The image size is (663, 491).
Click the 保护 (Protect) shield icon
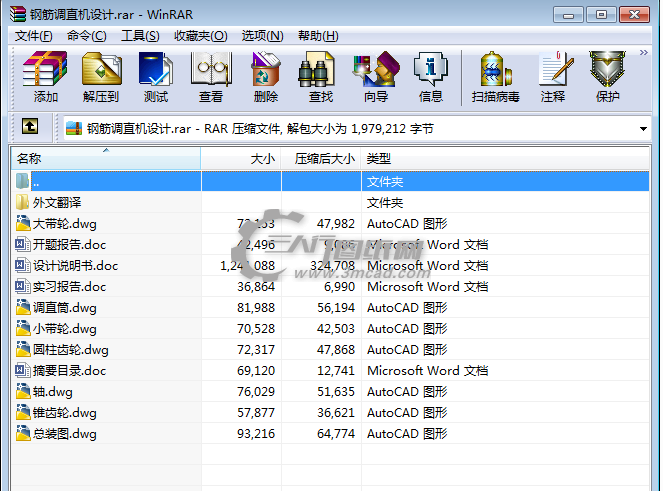pyautogui.click(x=608, y=77)
